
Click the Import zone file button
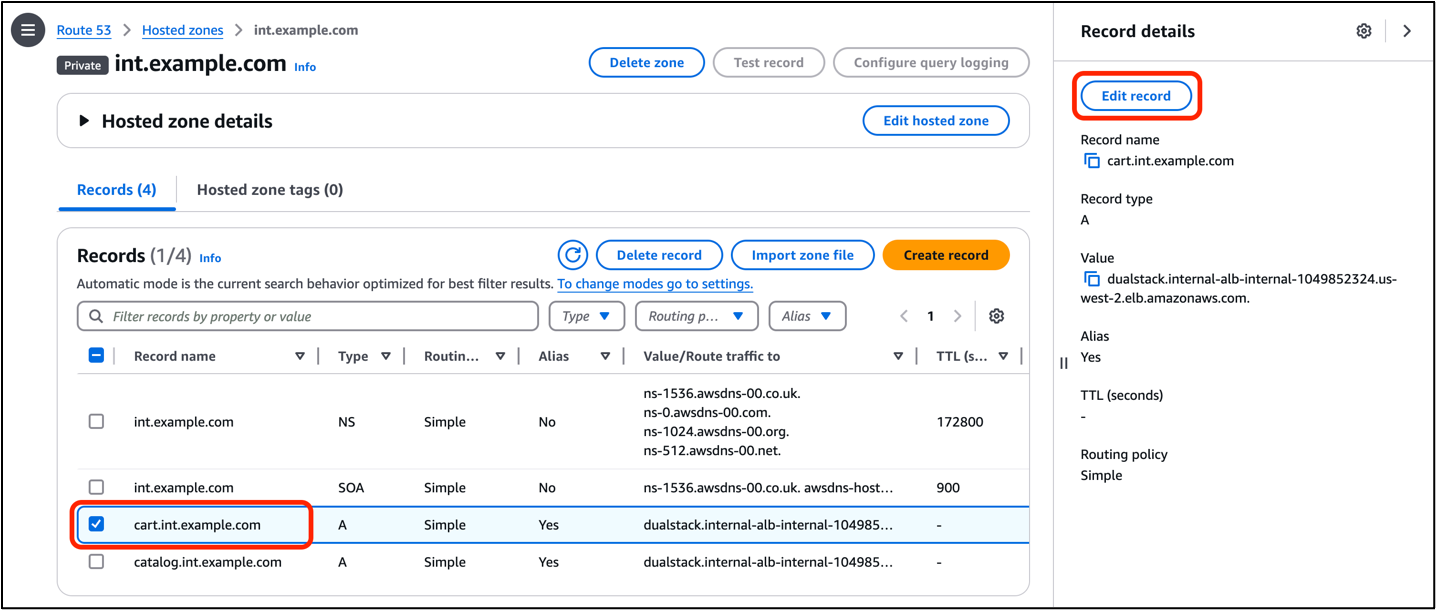coord(803,255)
